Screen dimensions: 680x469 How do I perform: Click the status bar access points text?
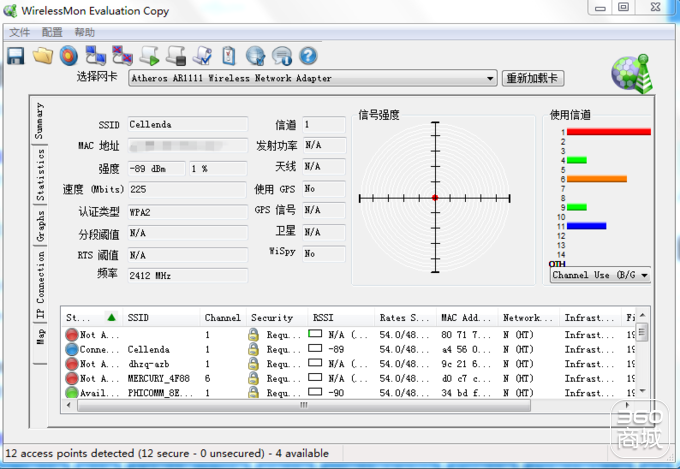167,453
